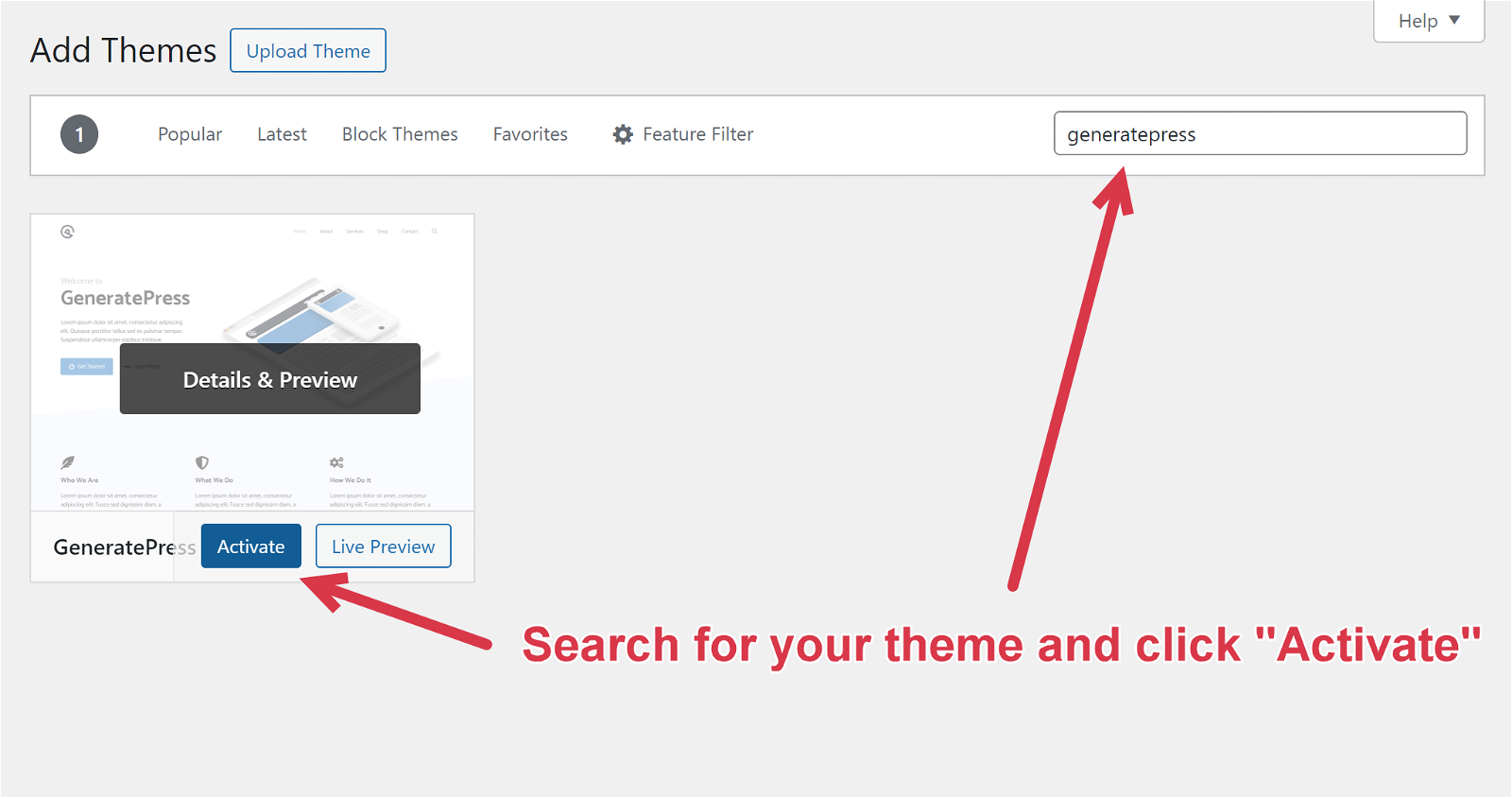Open the Feature Filter options
The height and width of the screenshot is (798, 1512).
coord(697,134)
